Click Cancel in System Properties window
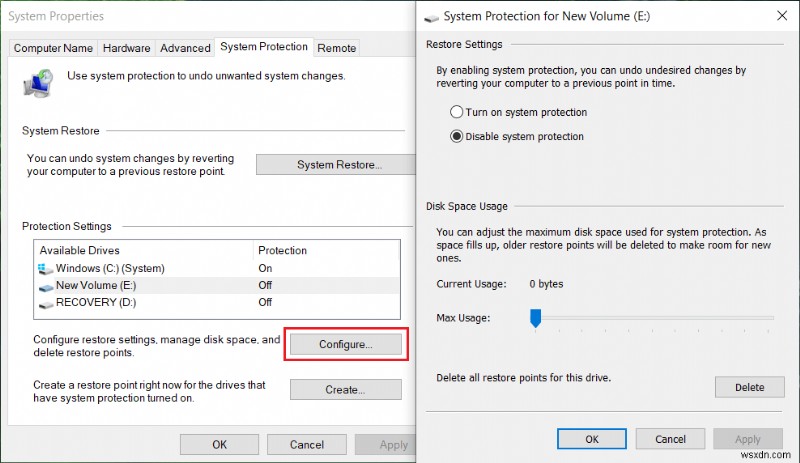The height and width of the screenshot is (463, 800). pyautogui.click(x=306, y=445)
